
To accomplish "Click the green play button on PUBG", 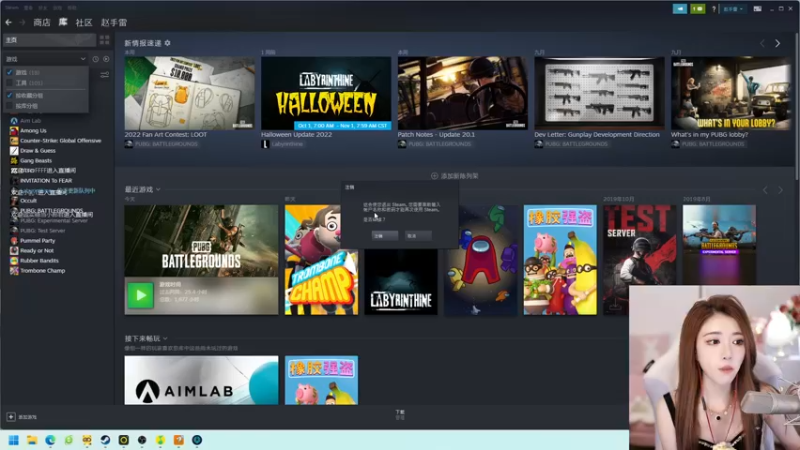I will pos(140,295).
